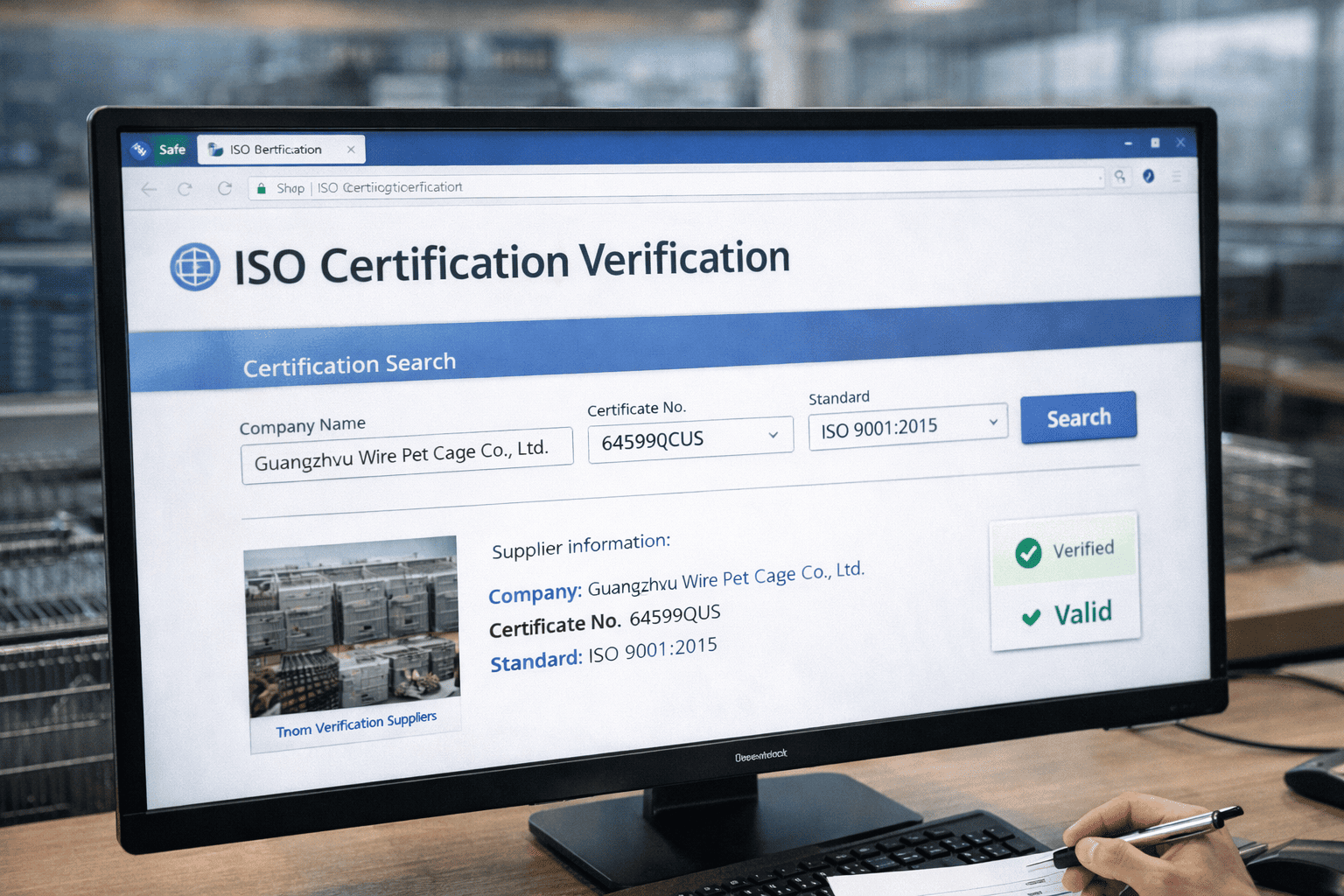Click the page refresh icon

(225, 188)
